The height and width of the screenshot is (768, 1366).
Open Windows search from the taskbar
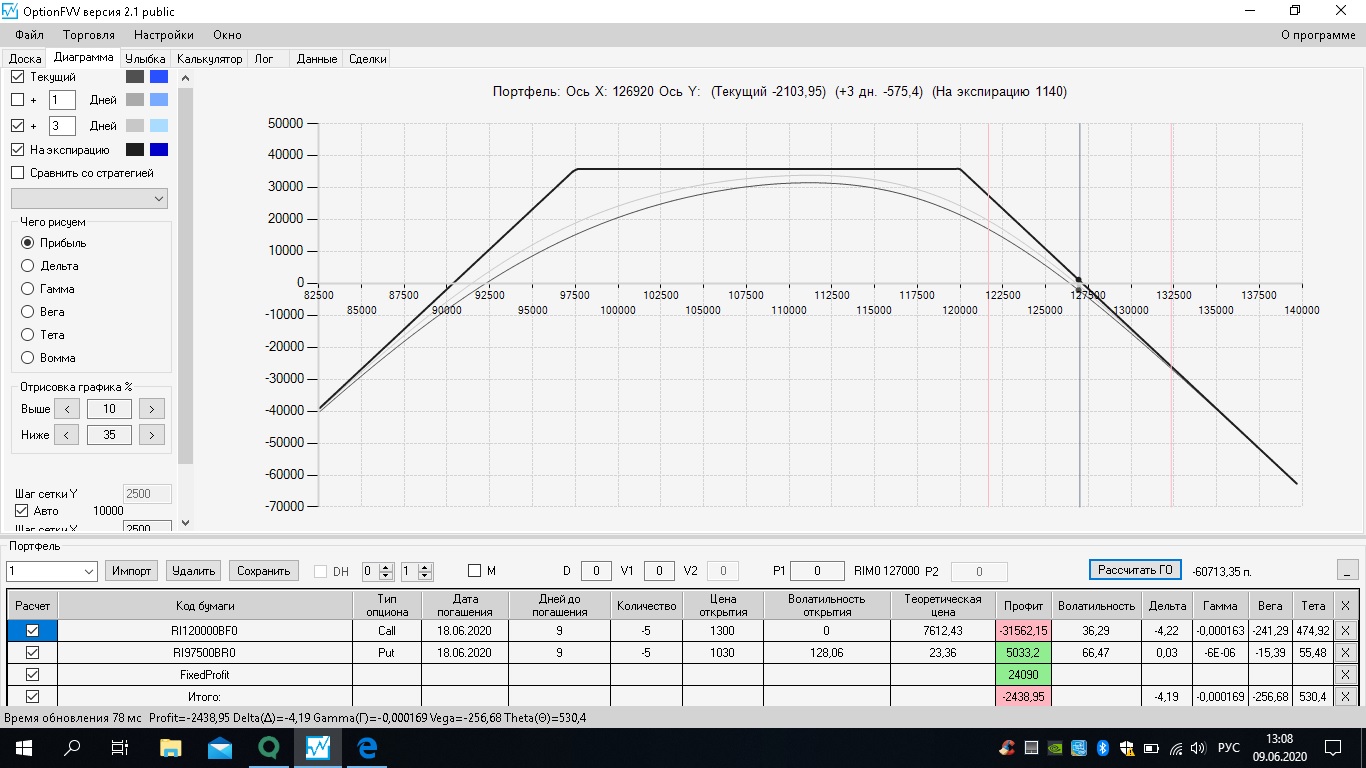pyautogui.click(x=72, y=747)
